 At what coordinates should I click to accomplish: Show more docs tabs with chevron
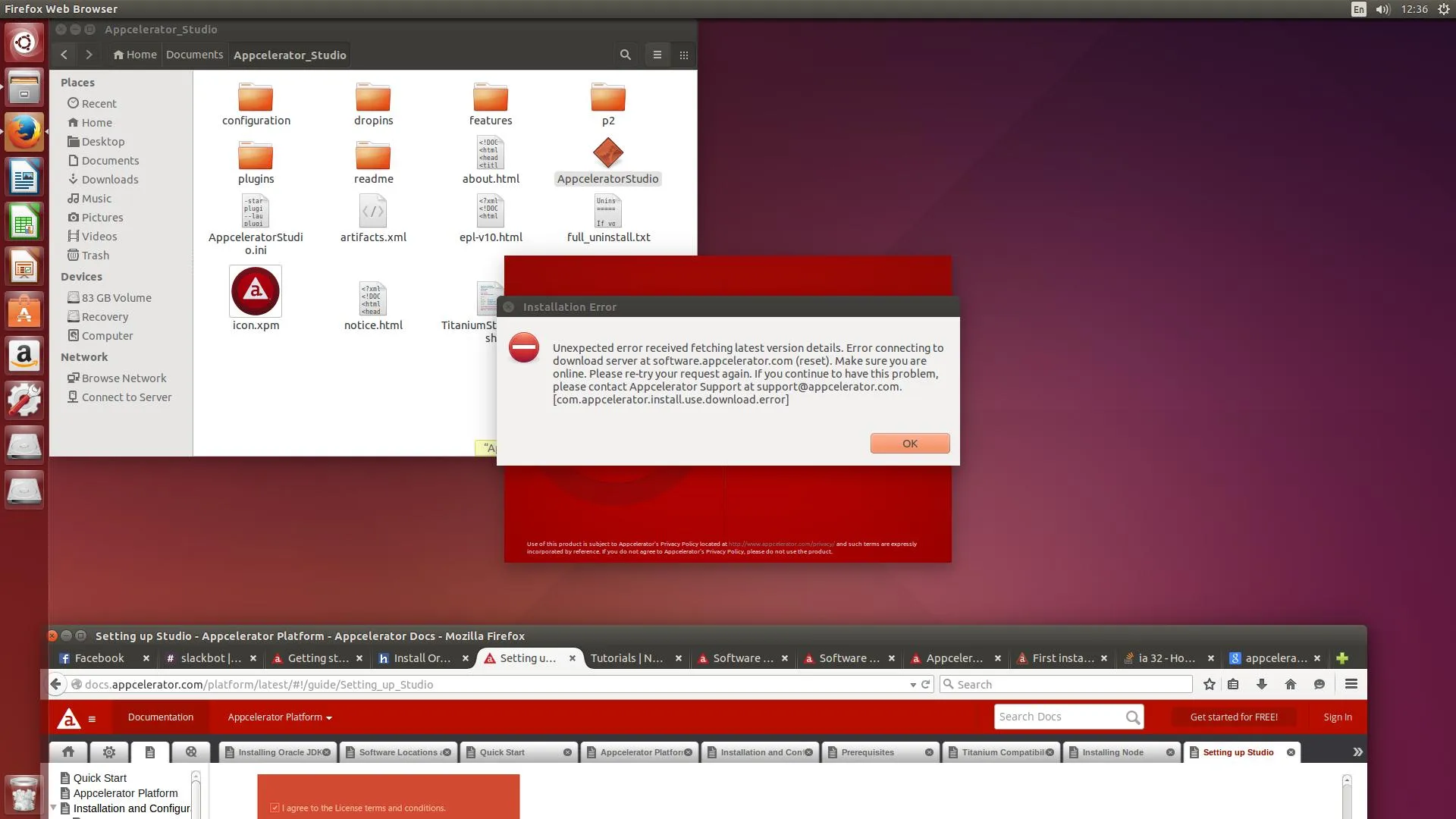tap(1357, 752)
